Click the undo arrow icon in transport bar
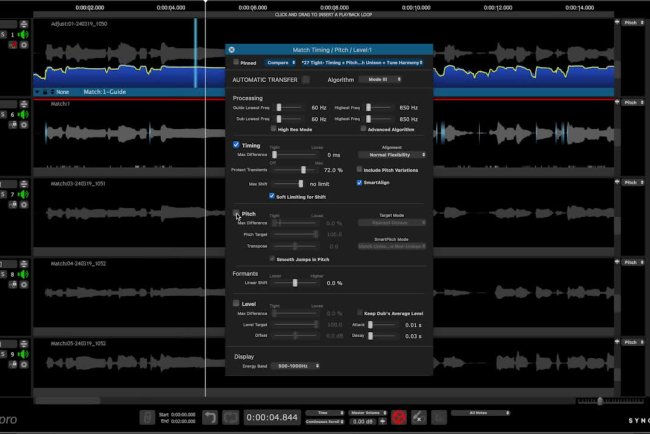The image size is (650, 434). [x=210, y=417]
